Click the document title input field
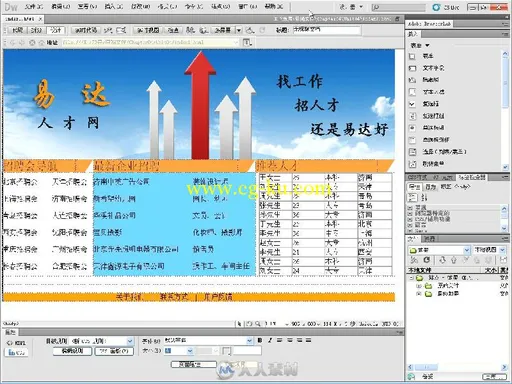The height and width of the screenshot is (384, 512). [x=327, y=30]
